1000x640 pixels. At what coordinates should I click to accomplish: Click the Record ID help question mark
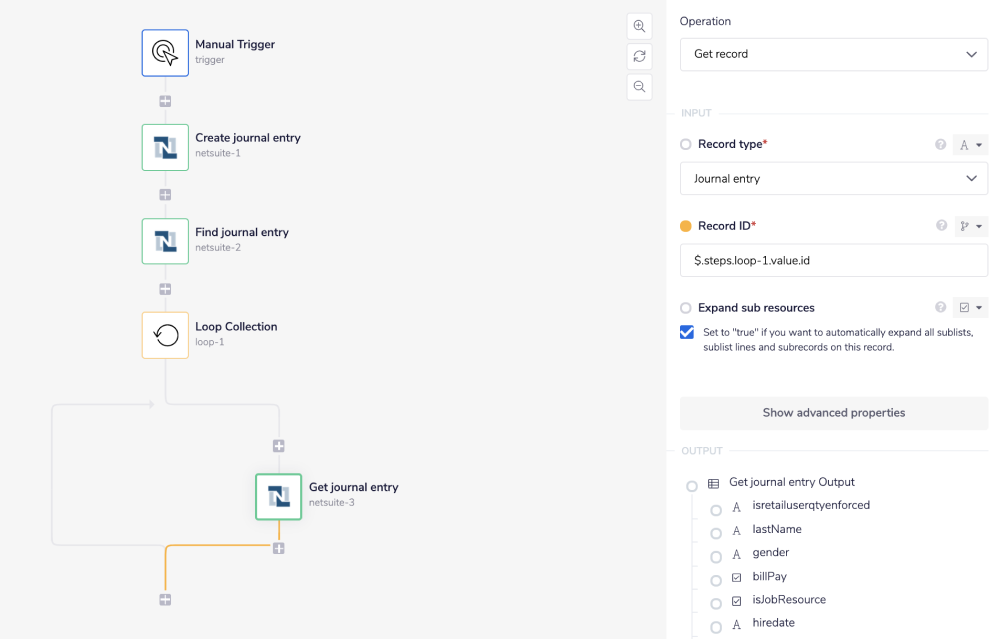[x=940, y=226]
